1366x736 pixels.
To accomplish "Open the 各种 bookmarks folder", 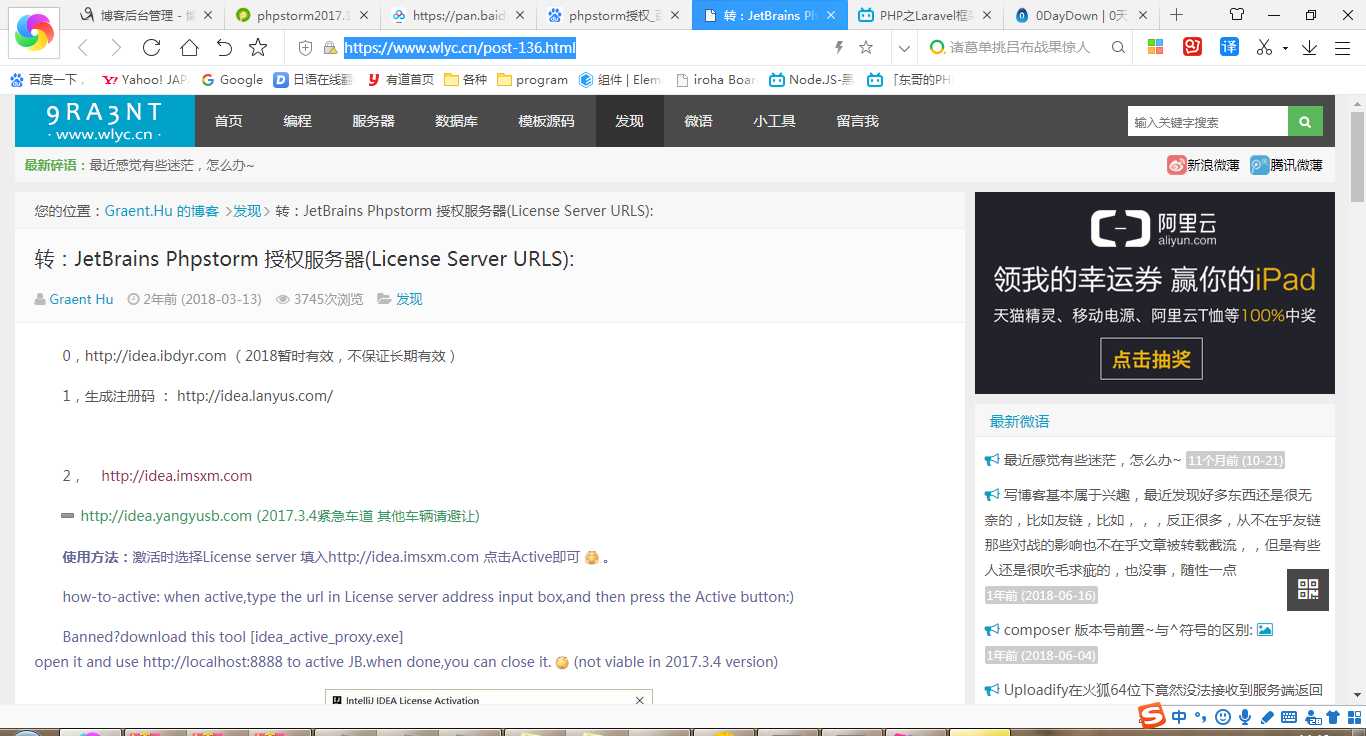I will 466,80.
